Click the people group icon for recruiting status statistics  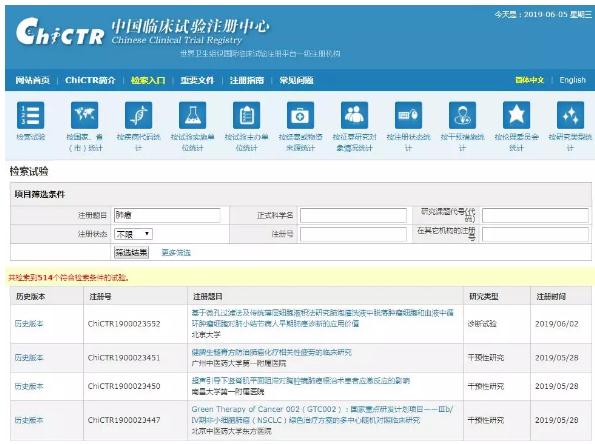pos(354,115)
